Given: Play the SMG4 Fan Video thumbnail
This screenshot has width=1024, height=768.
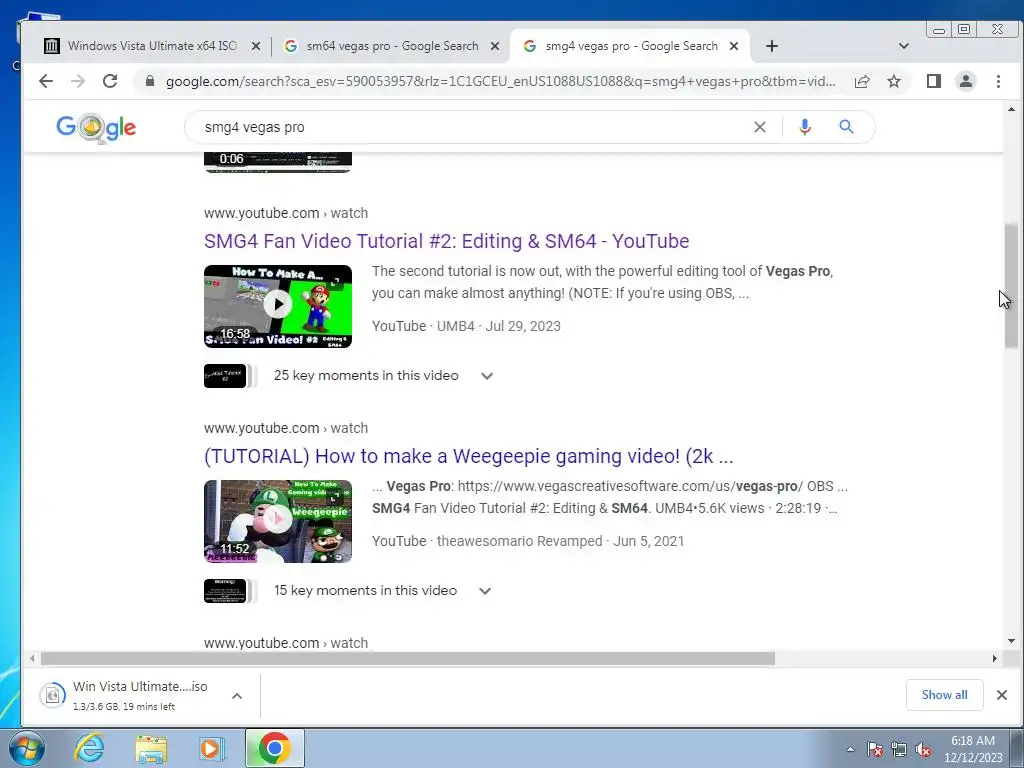Looking at the screenshot, I should click(x=278, y=306).
